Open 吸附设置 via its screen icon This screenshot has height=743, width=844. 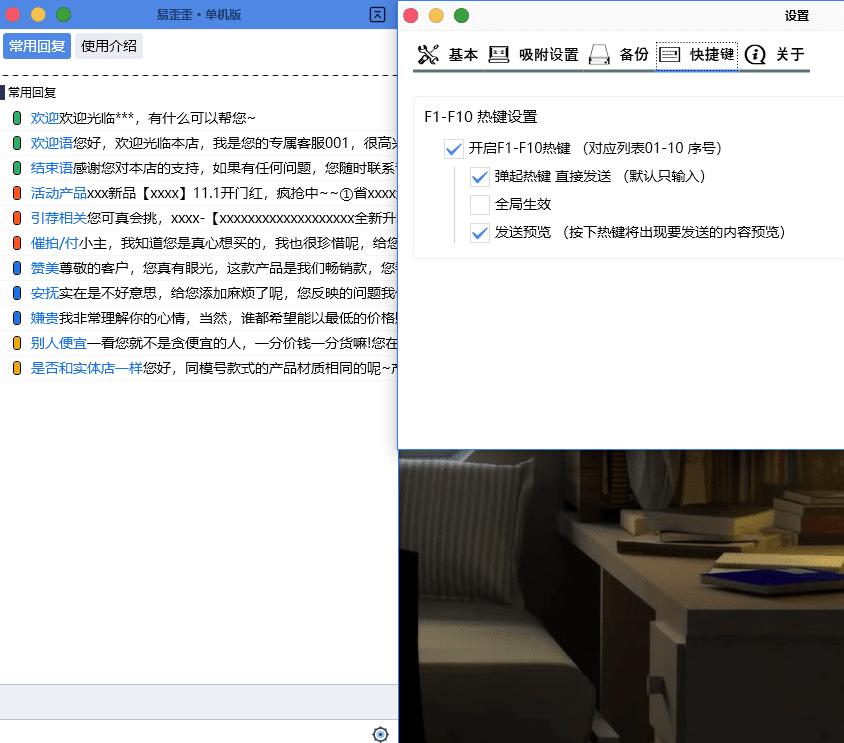tap(499, 55)
